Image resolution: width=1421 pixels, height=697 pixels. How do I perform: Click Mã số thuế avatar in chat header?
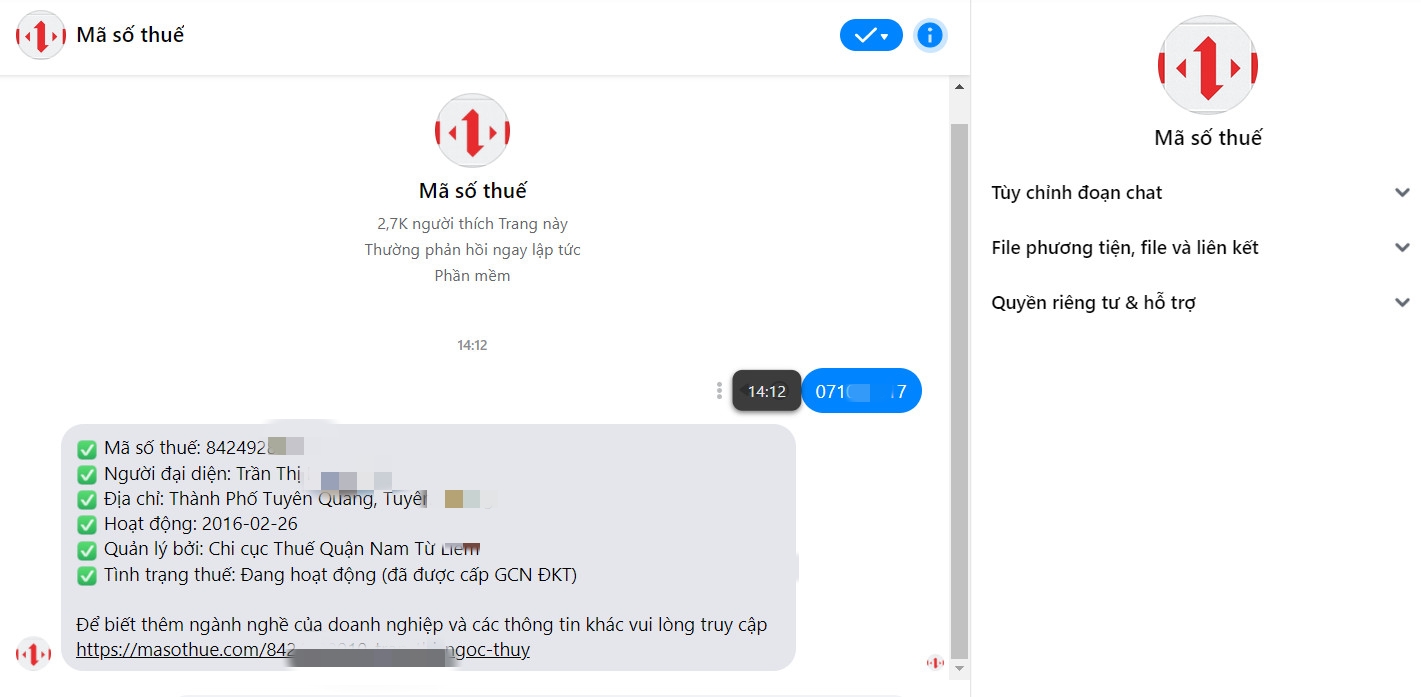pos(41,36)
